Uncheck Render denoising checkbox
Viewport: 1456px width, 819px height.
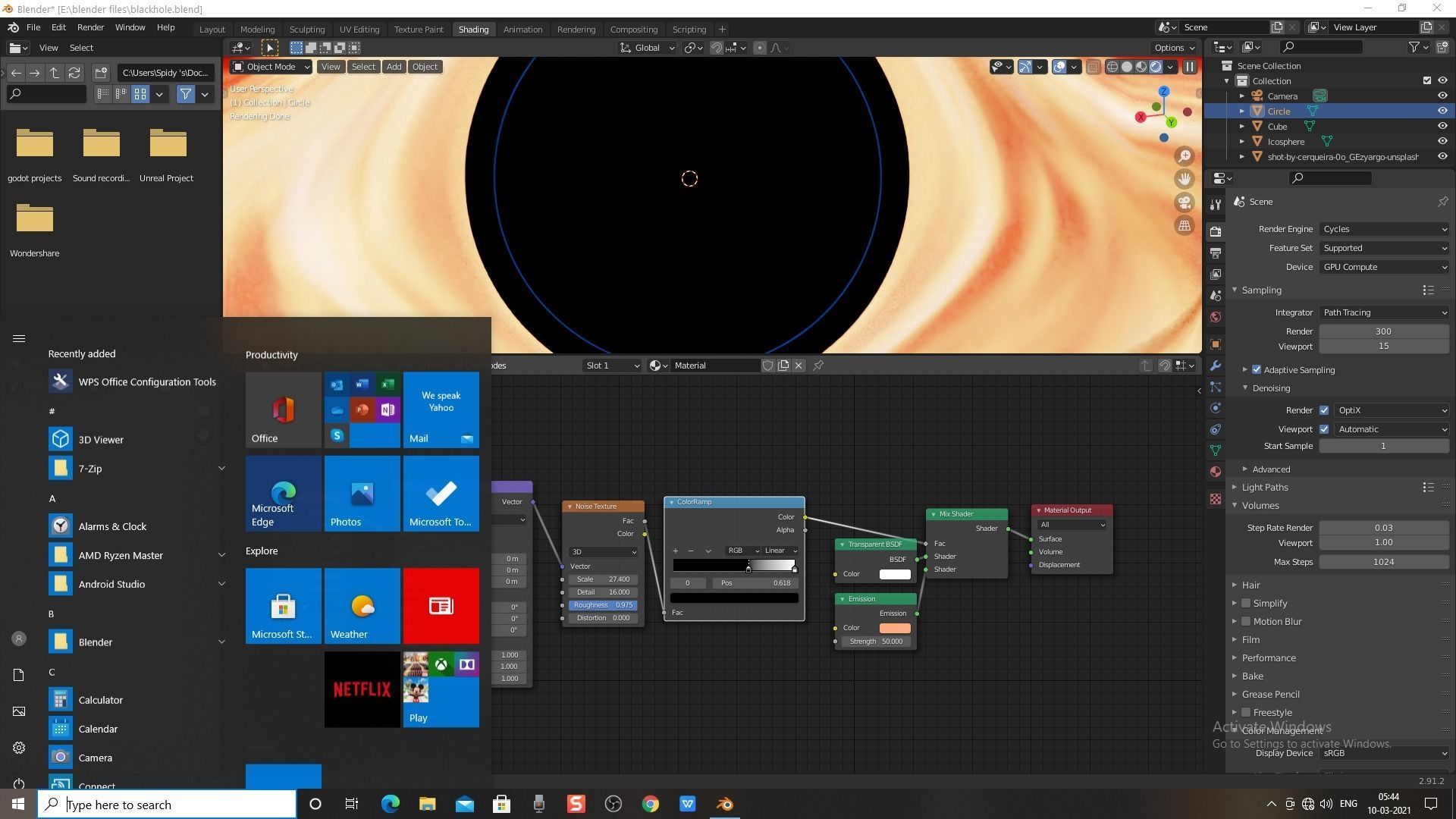(1324, 410)
